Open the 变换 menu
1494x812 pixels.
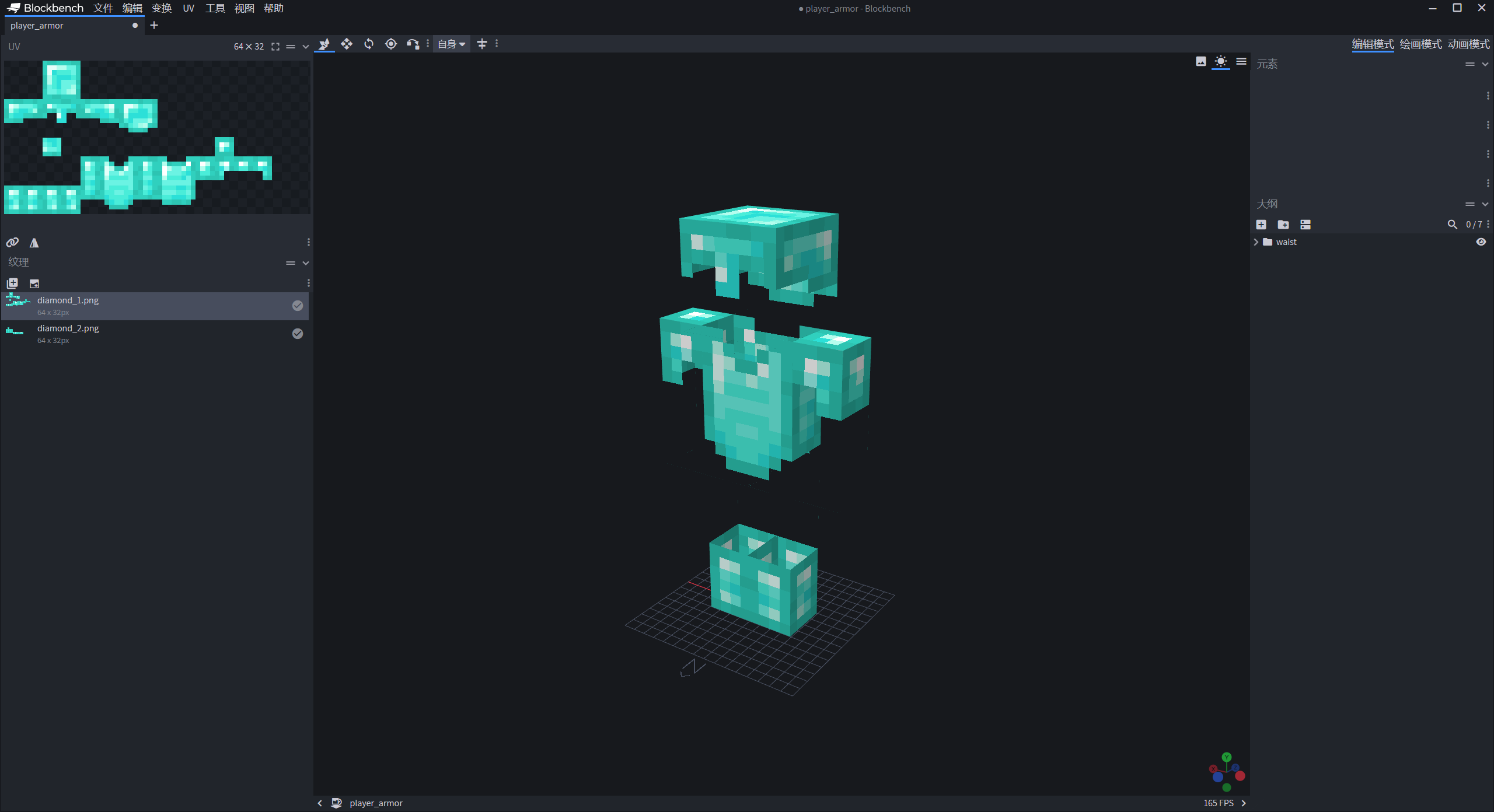coord(162,8)
